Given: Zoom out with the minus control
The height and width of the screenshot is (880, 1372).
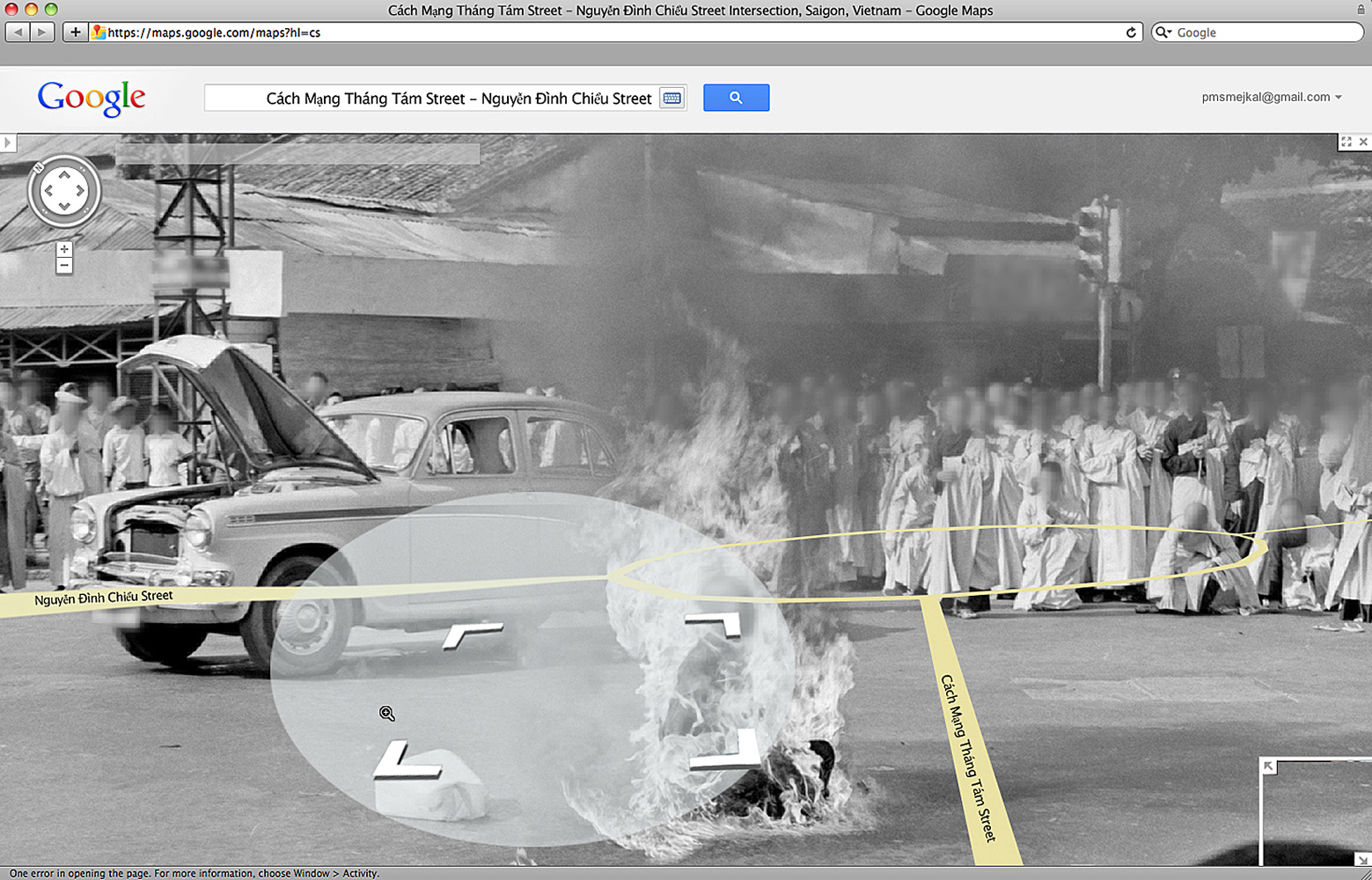Looking at the screenshot, I should [x=64, y=265].
